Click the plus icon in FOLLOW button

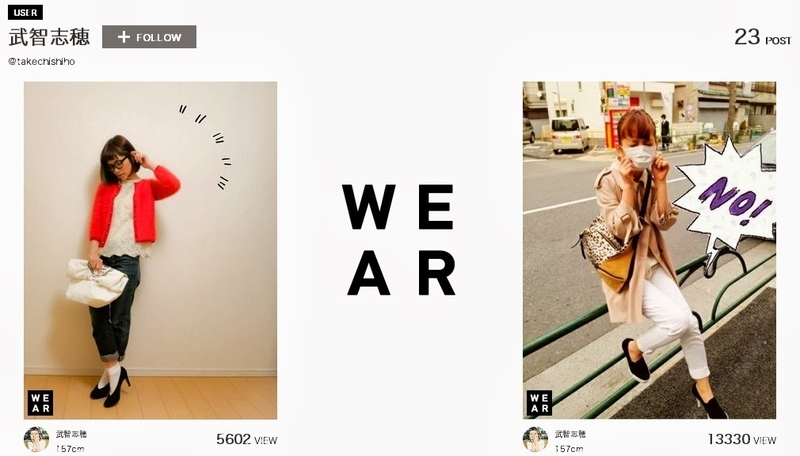(123, 37)
